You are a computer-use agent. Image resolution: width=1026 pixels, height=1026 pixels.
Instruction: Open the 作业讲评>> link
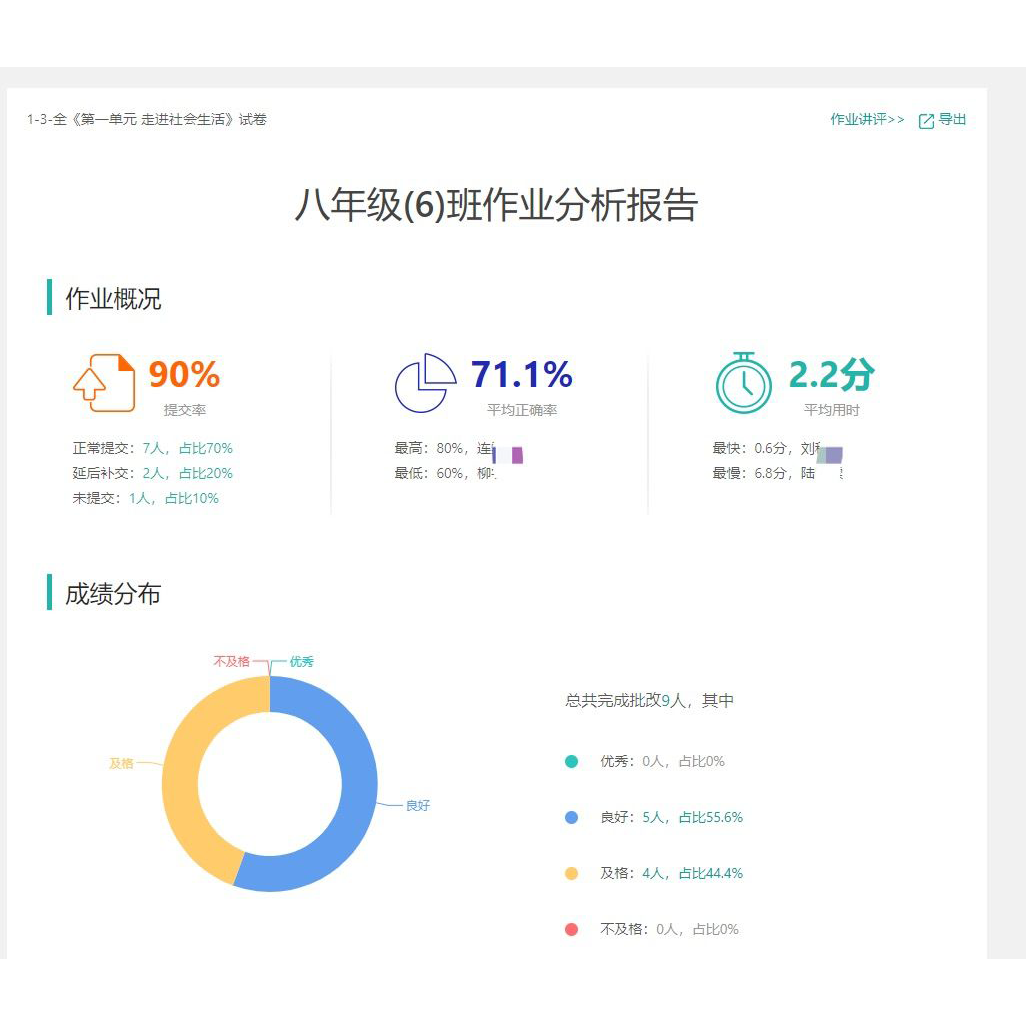(866, 120)
